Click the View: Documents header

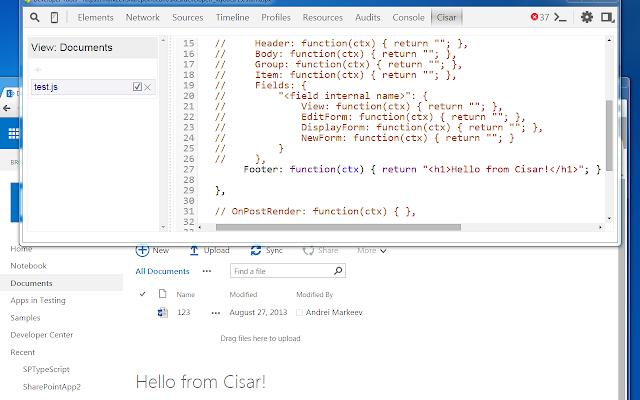click(x=93, y=47)
